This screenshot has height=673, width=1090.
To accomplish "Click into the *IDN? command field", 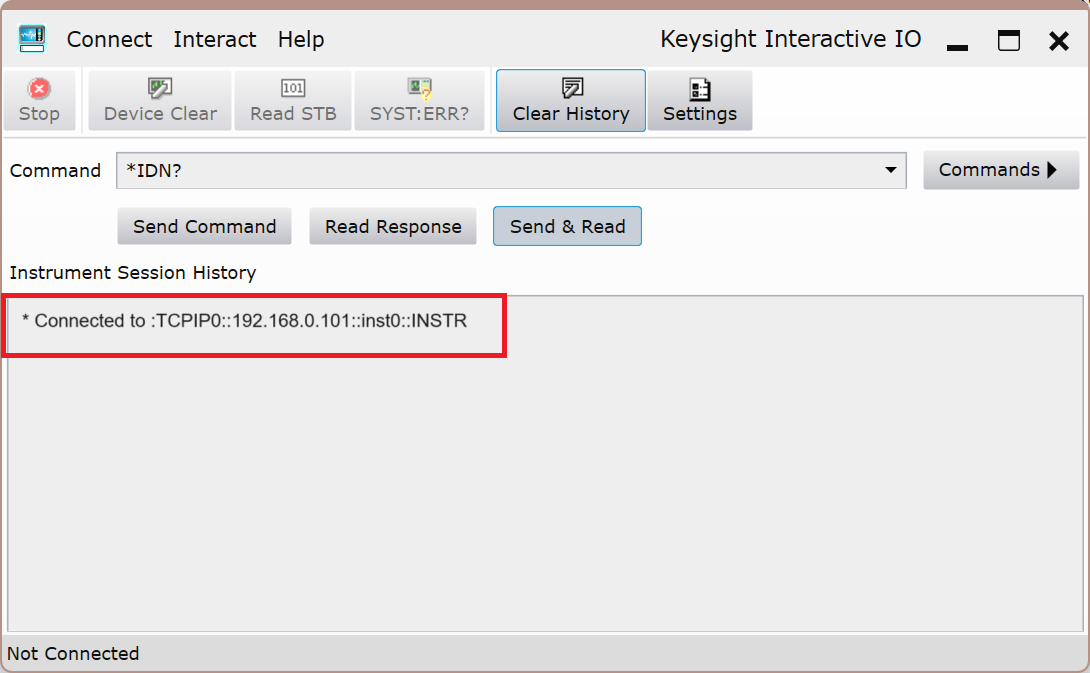I will coord(500,171).
